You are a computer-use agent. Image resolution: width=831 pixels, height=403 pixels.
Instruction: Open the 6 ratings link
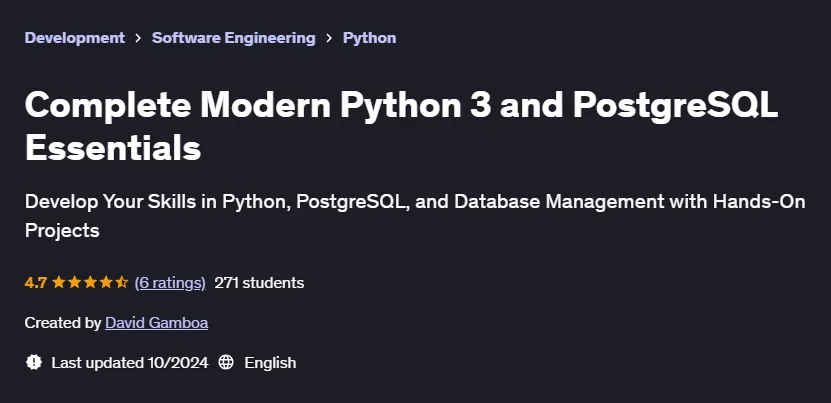point(170,283)
